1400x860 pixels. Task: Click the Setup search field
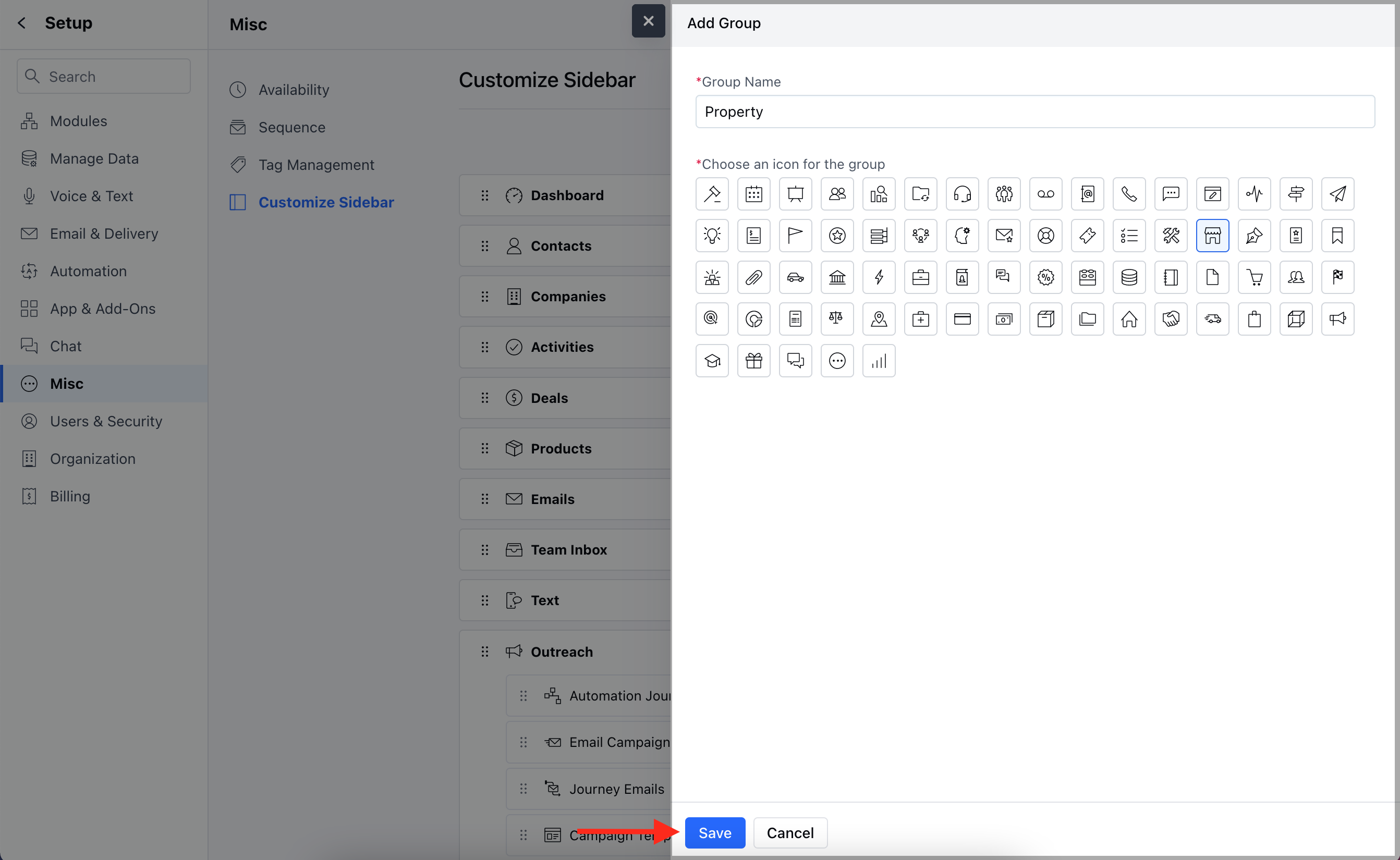104,76
